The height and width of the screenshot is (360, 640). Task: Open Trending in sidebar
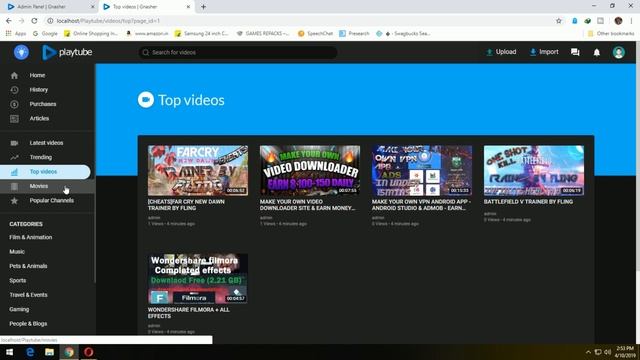point(41,157)
